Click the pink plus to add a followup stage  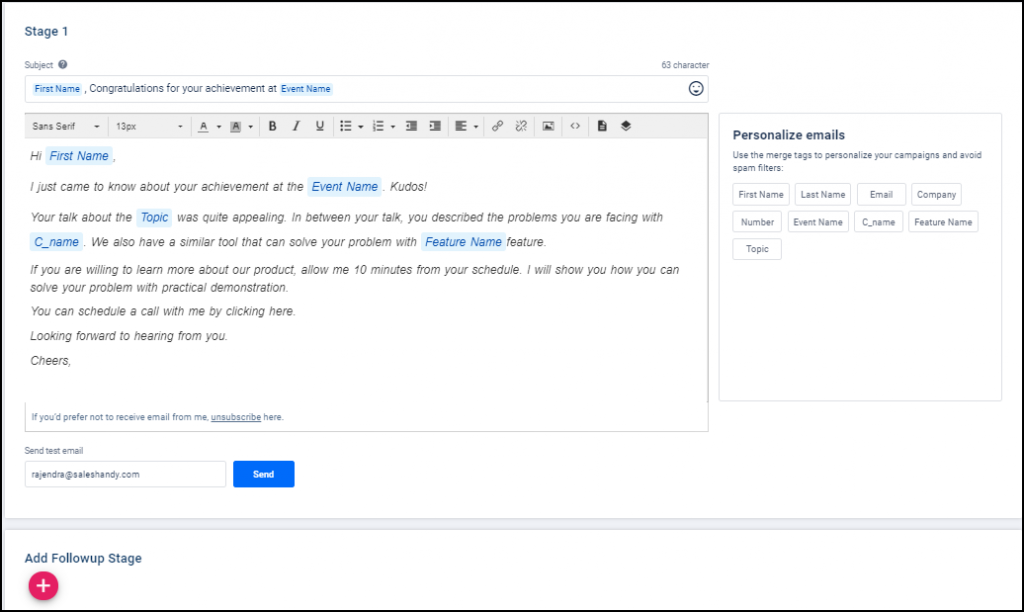[42, 586]
